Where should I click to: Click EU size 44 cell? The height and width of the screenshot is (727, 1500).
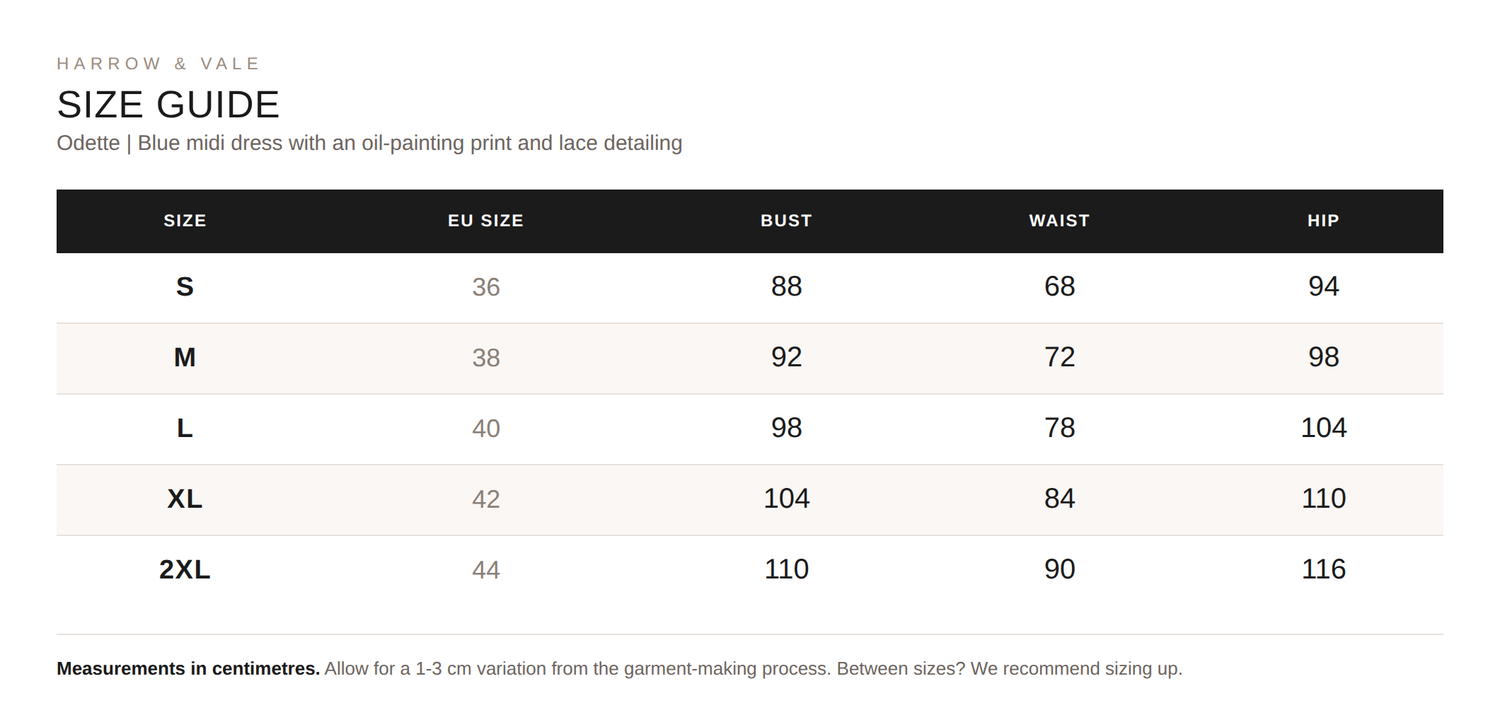pyautogui.click(x=486, y=570)
